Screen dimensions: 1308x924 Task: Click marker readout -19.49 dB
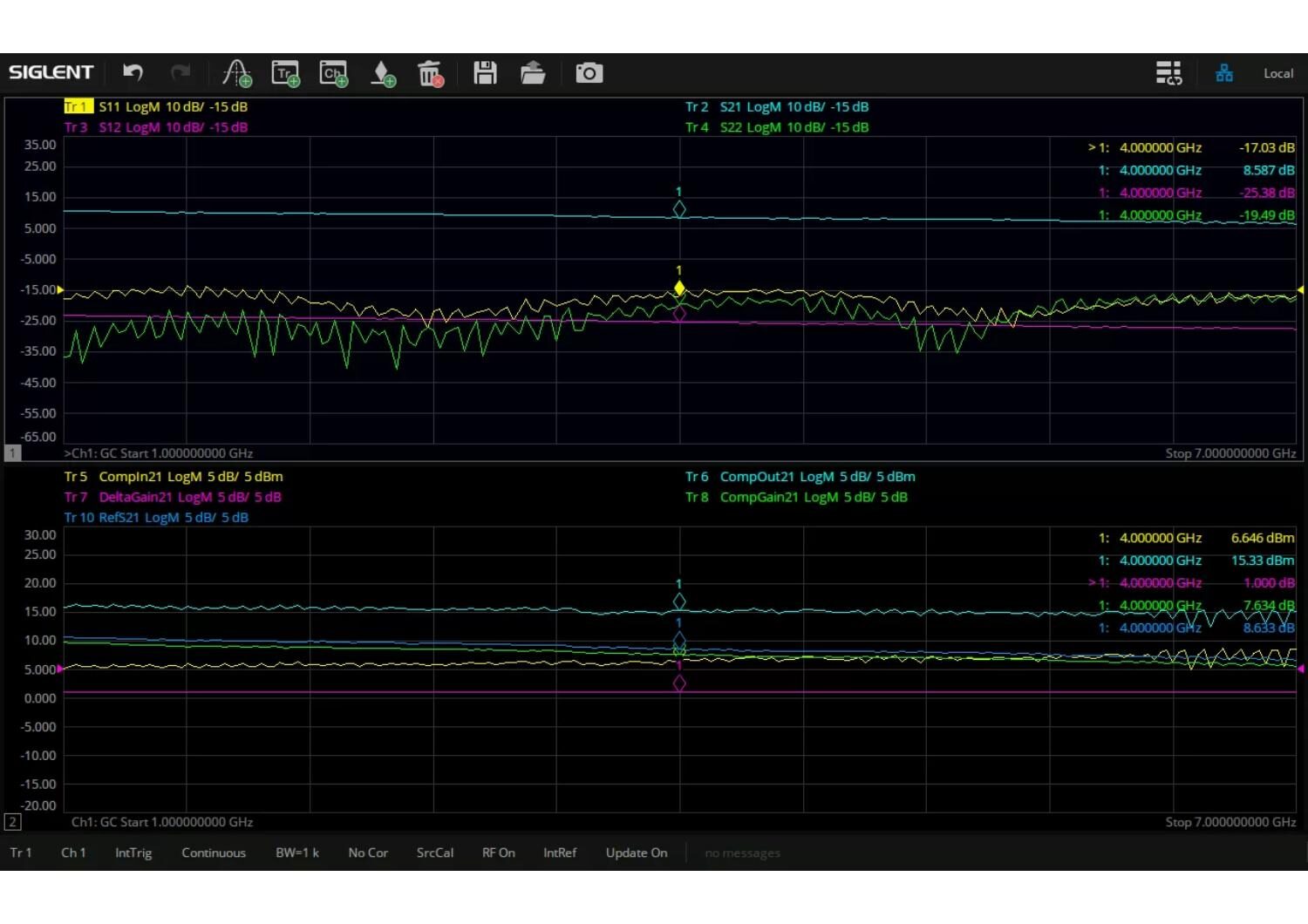1266,215
